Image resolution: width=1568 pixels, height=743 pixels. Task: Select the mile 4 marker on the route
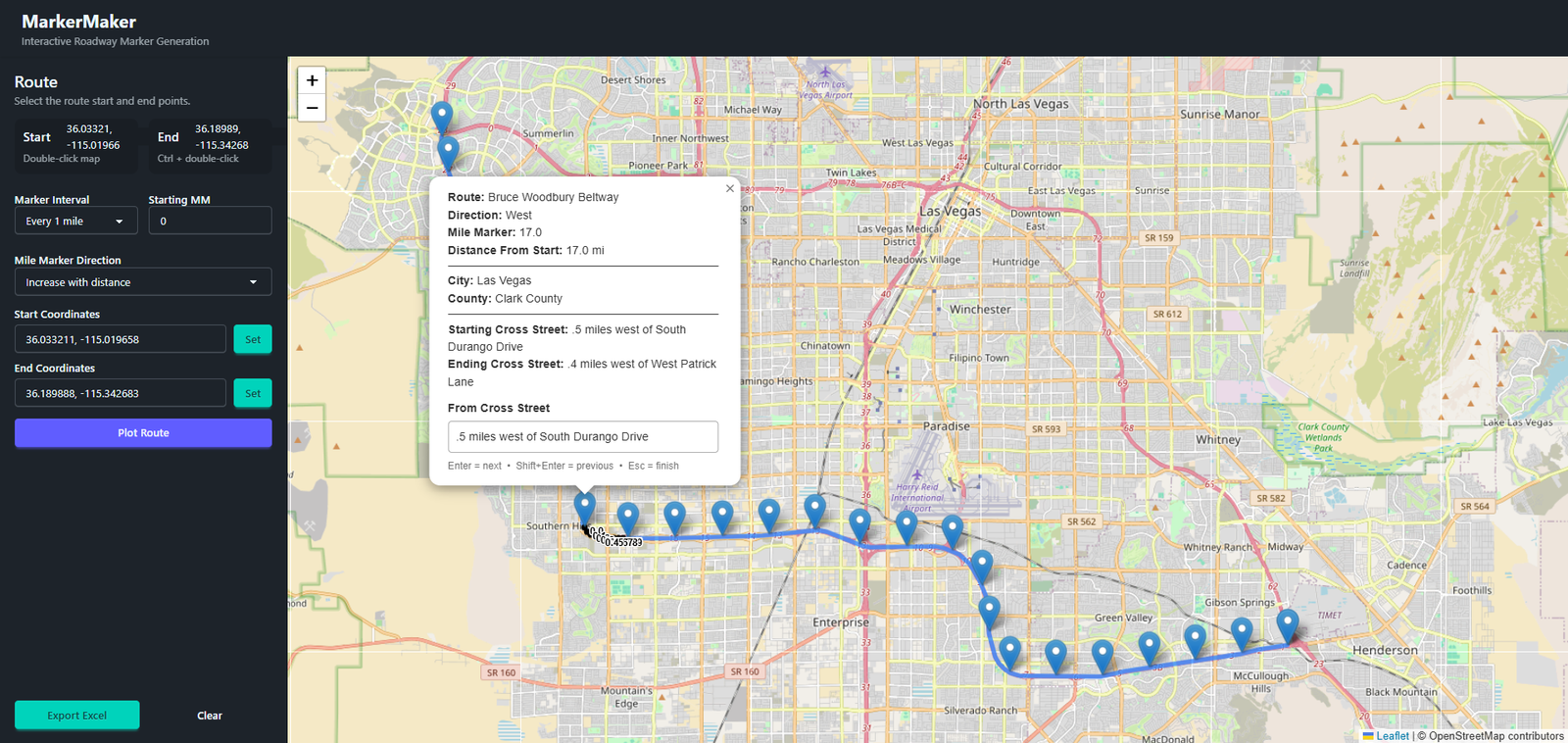click(x=1102, y=657)
